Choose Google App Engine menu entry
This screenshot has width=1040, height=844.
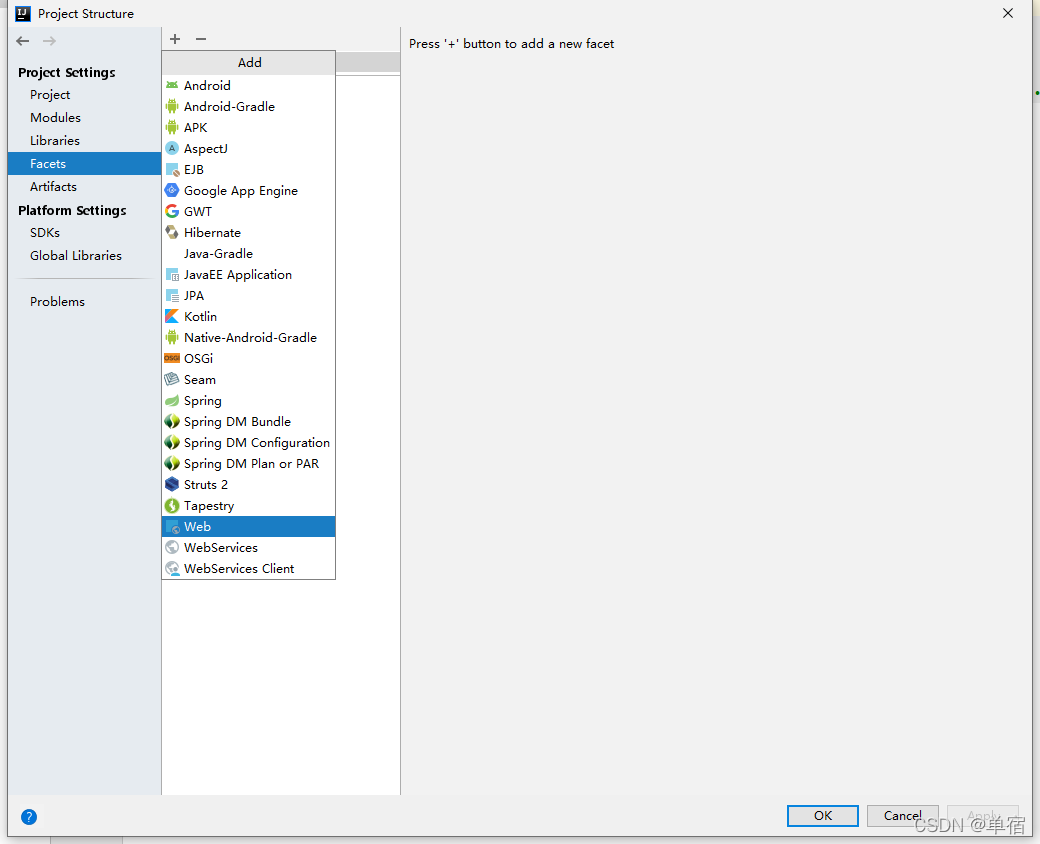coord(249,190)
